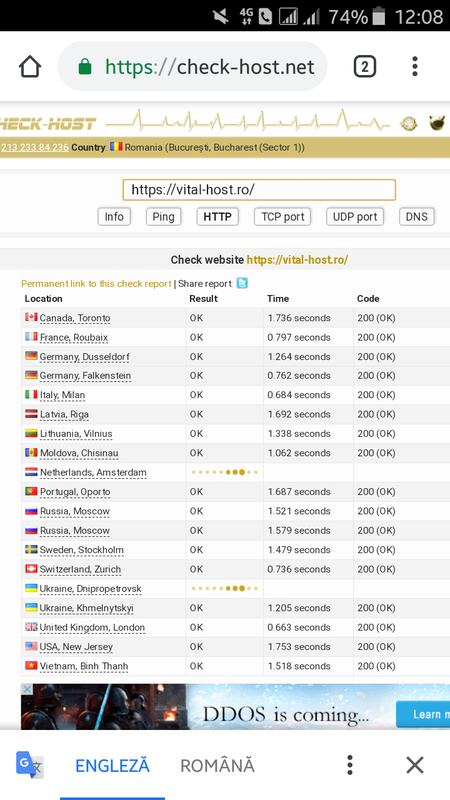Click Portugal, Oporto location
Screen dimensions: 450x800
[x=75, y=492]
